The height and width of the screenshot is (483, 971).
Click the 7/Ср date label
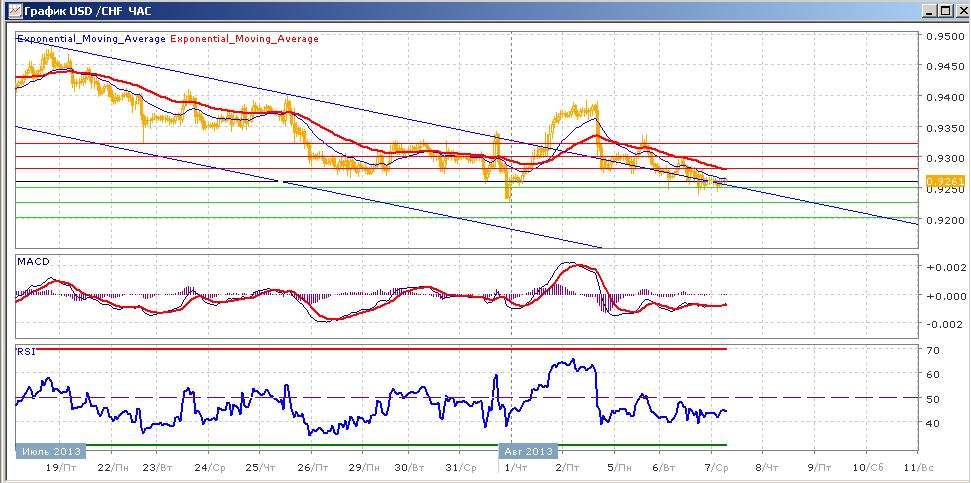tap(716, 466)
